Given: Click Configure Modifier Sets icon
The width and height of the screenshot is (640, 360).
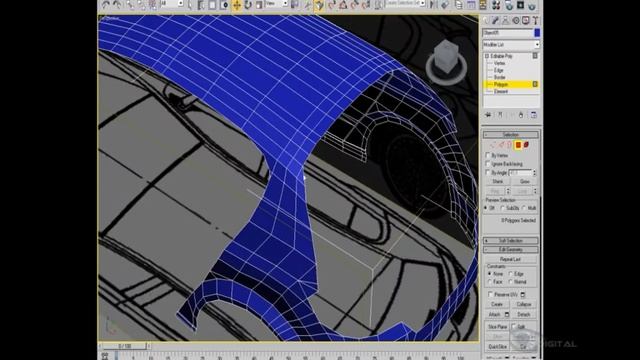Looking at the screenshot, I should pyautogui.click(x=534, y=115).
